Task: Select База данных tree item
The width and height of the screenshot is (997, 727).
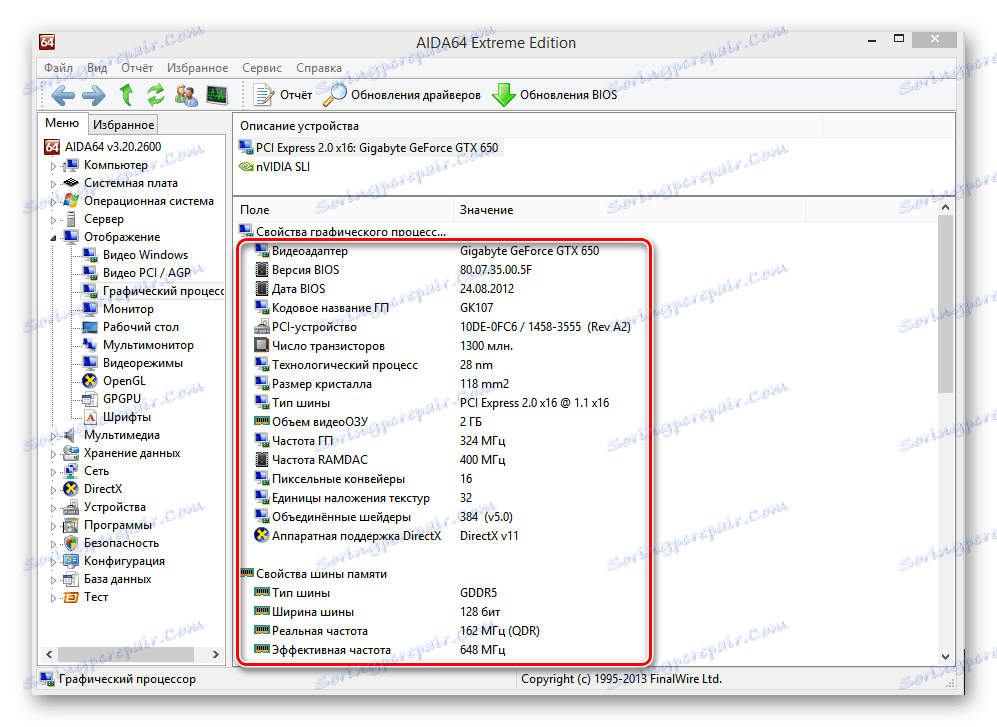Action: click(x=118, y=579)
